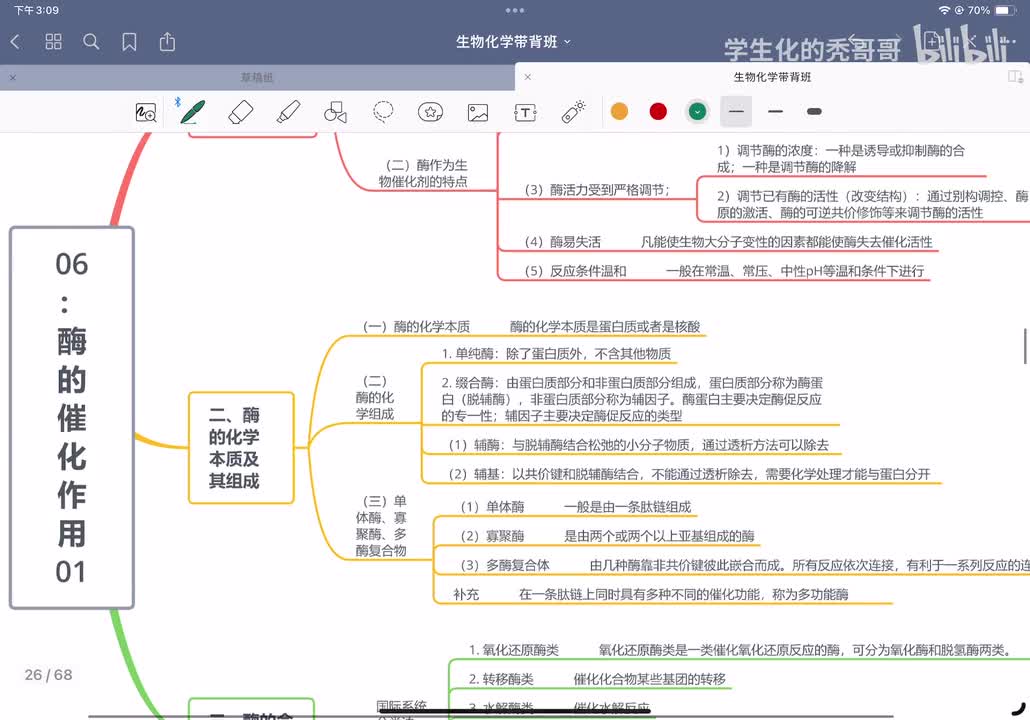Click the (5) 反应条件温和 item
1030x720 pixels.
tap(575, 271)
